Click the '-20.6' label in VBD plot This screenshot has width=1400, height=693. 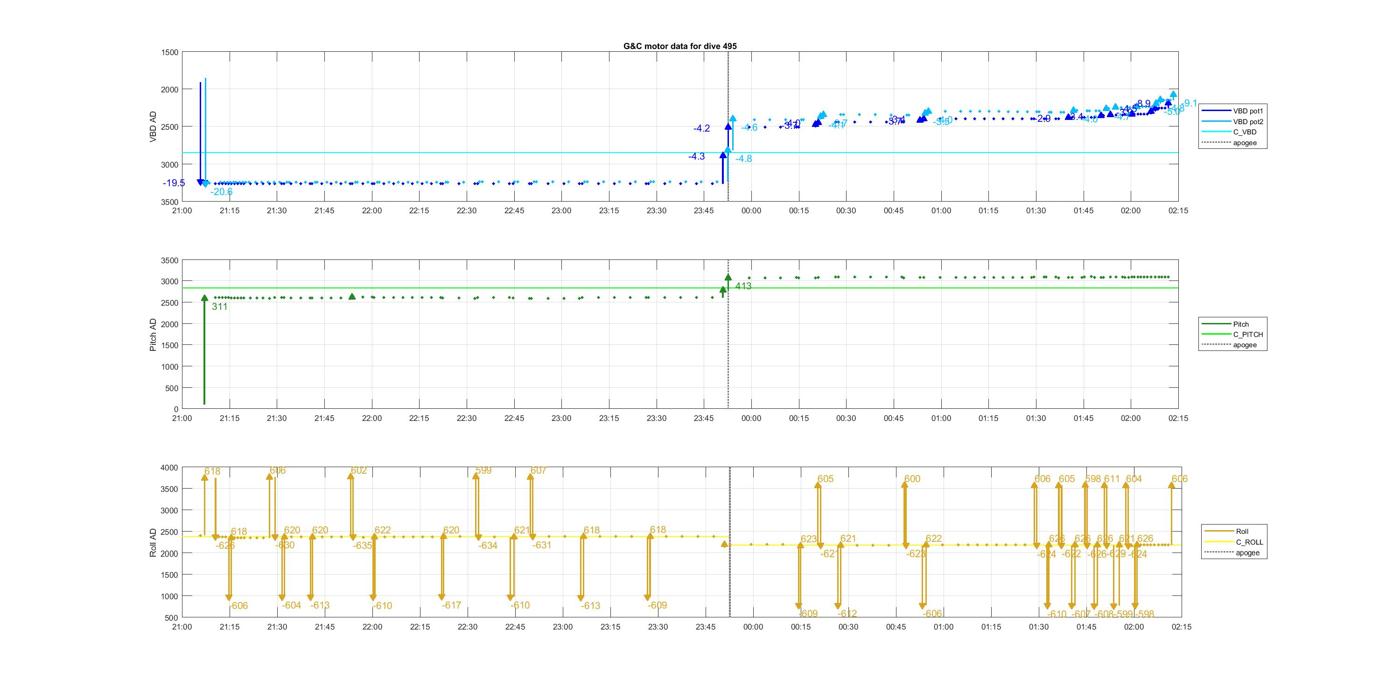pos(221,192)
